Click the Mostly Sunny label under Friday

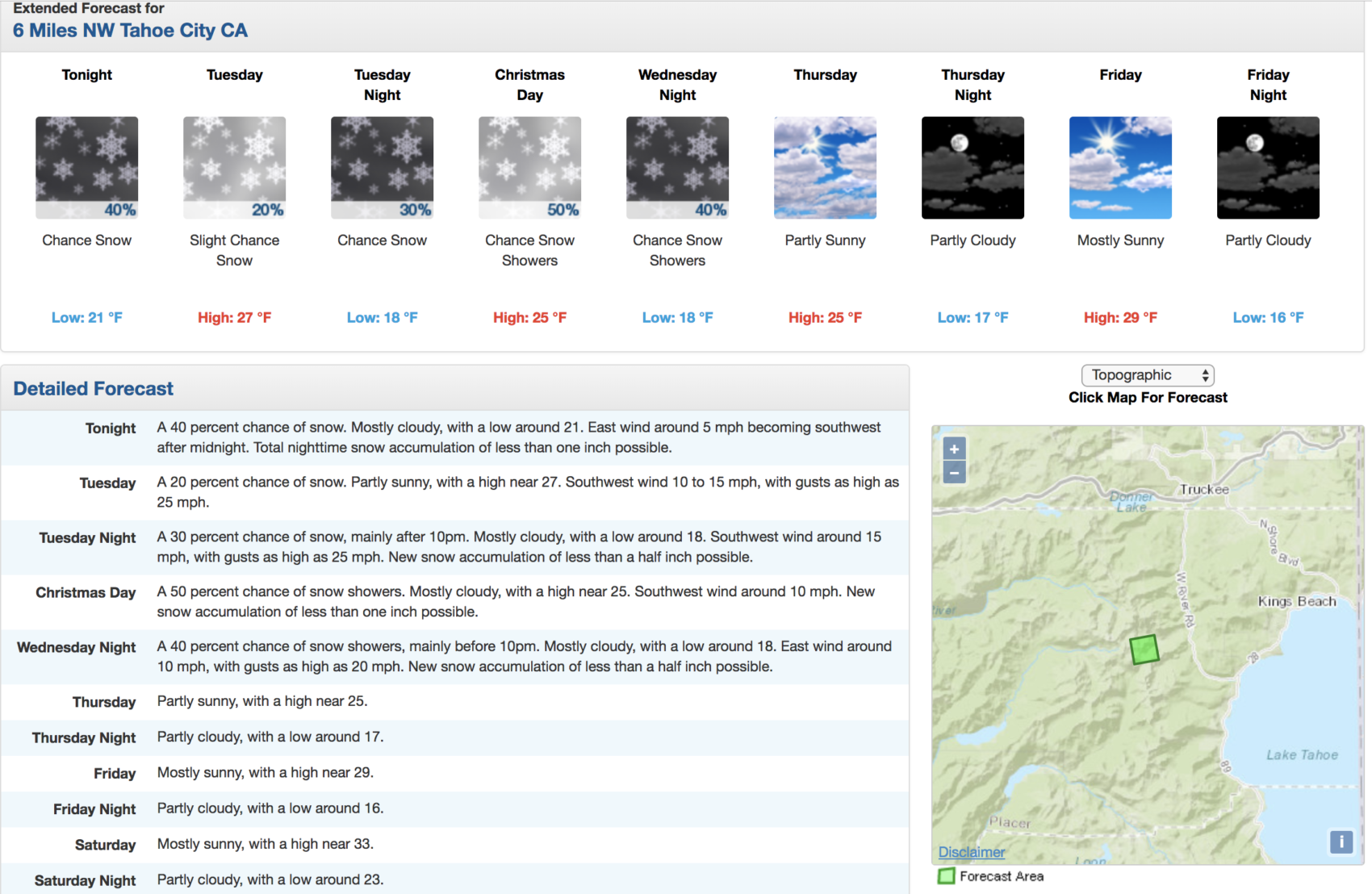(1120, 240)
